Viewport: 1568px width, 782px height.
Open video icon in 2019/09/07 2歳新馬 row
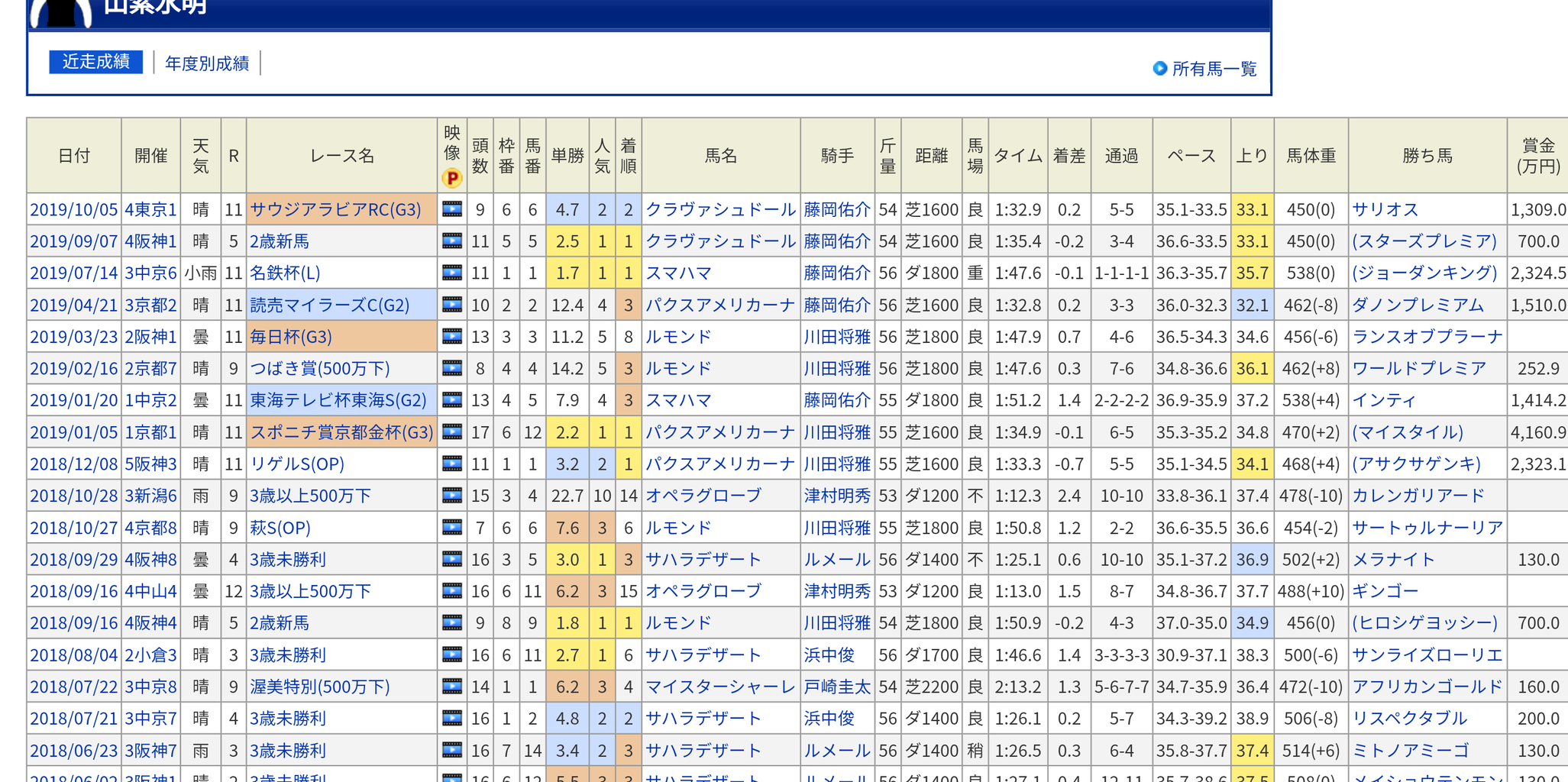click(x=451, y=241)
